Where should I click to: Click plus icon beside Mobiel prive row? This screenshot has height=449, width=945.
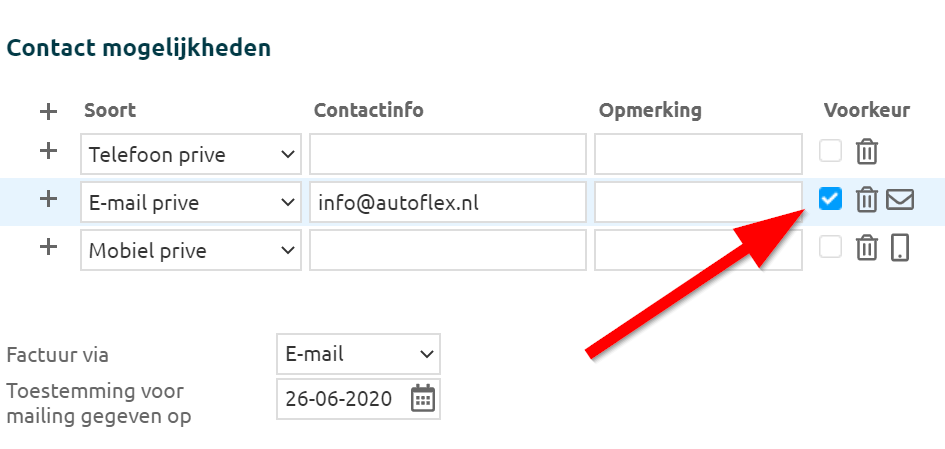(x=48, y=247)
